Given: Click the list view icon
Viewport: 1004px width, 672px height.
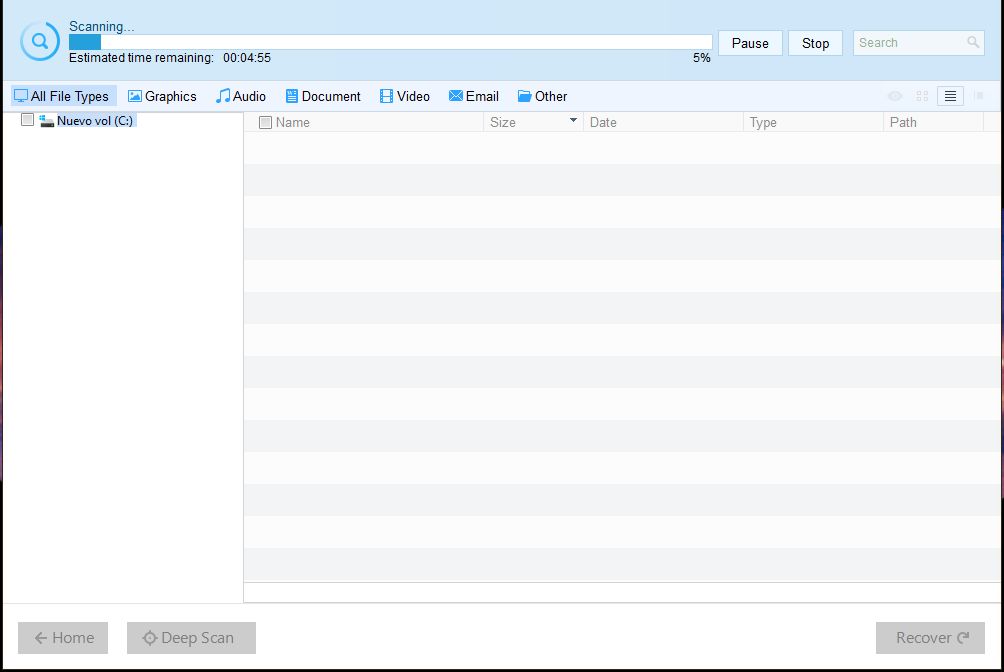Looking at the screenshot, I should tap(949, 96).
